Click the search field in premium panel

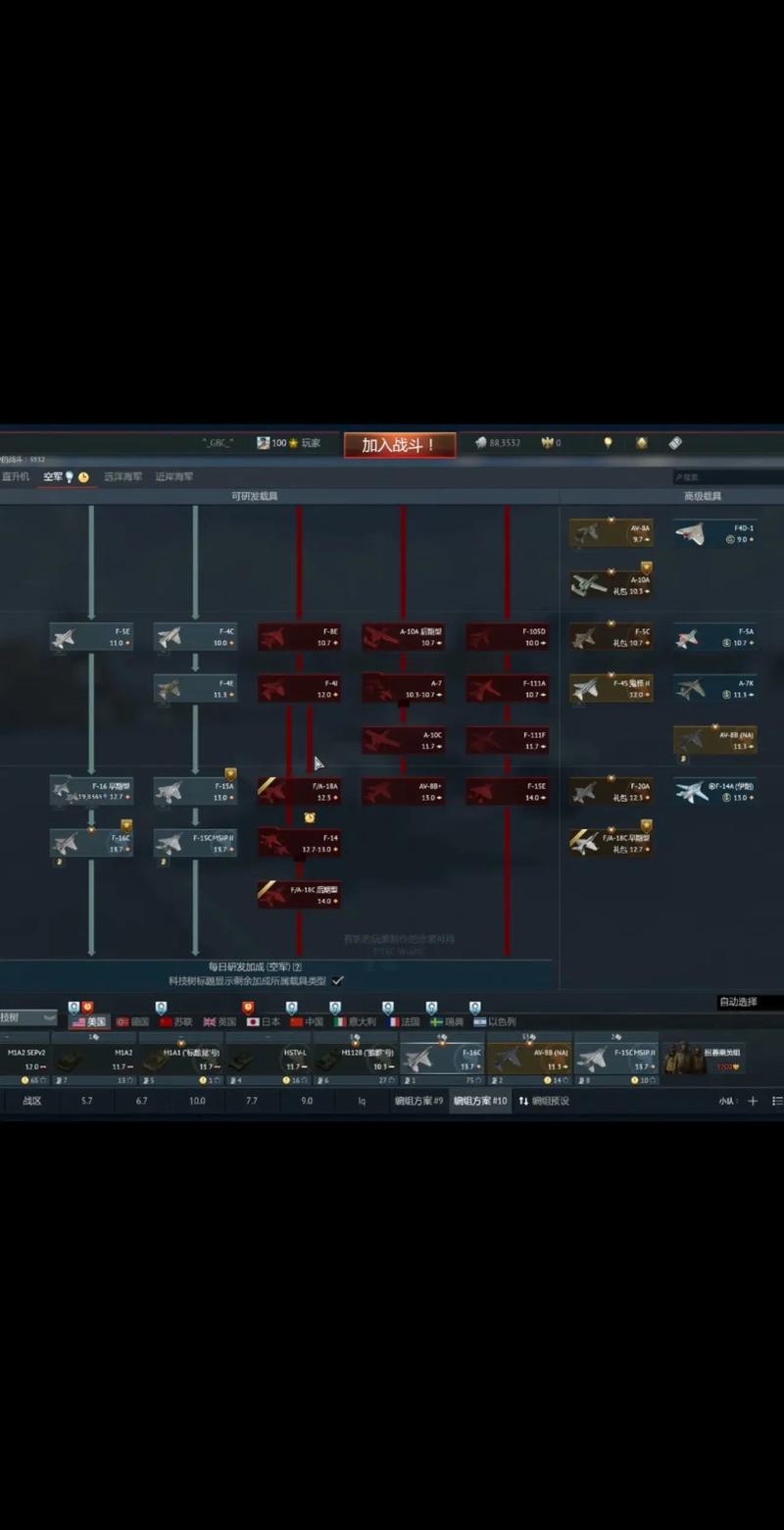(x=726, y=477)
